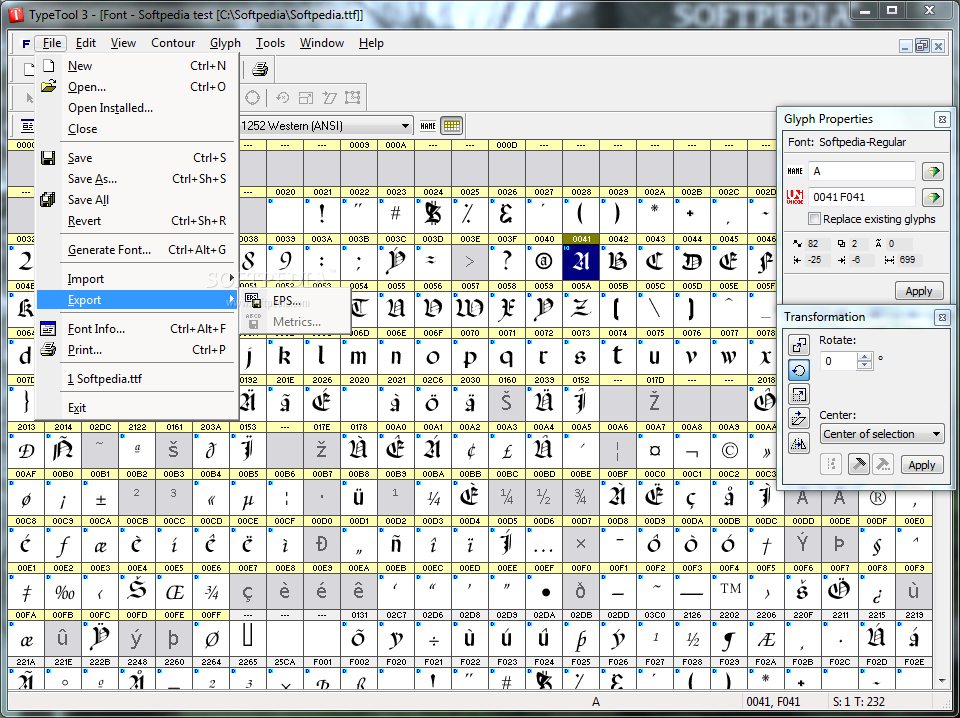Click the down arrow of the vertical scrollbar
Image resolution: width=960 pixels, height=718 pixels.
[943, 681]
